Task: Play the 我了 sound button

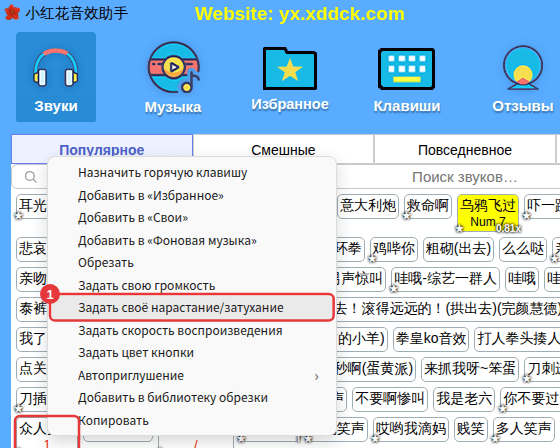Action: (32, 338)
